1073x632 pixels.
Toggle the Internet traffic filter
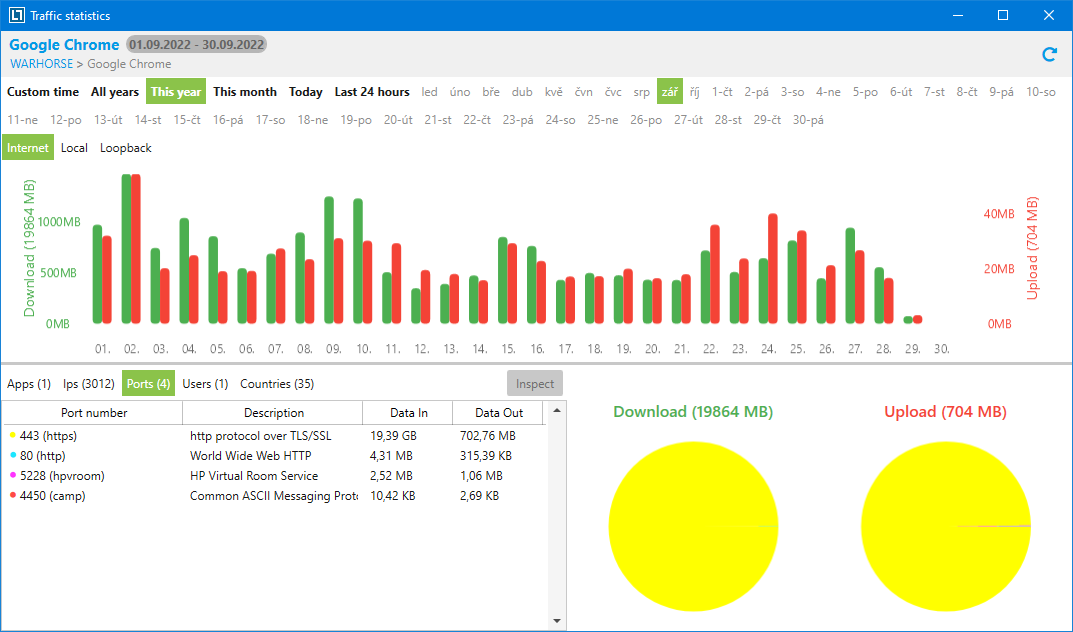click(28, 148)
